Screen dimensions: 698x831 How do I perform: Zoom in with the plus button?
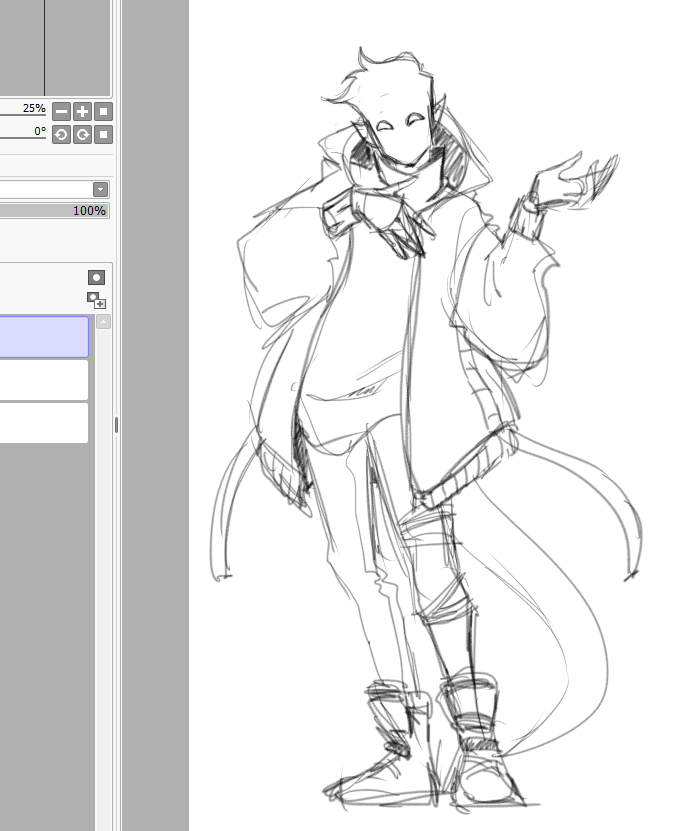[x=83, y=112]
